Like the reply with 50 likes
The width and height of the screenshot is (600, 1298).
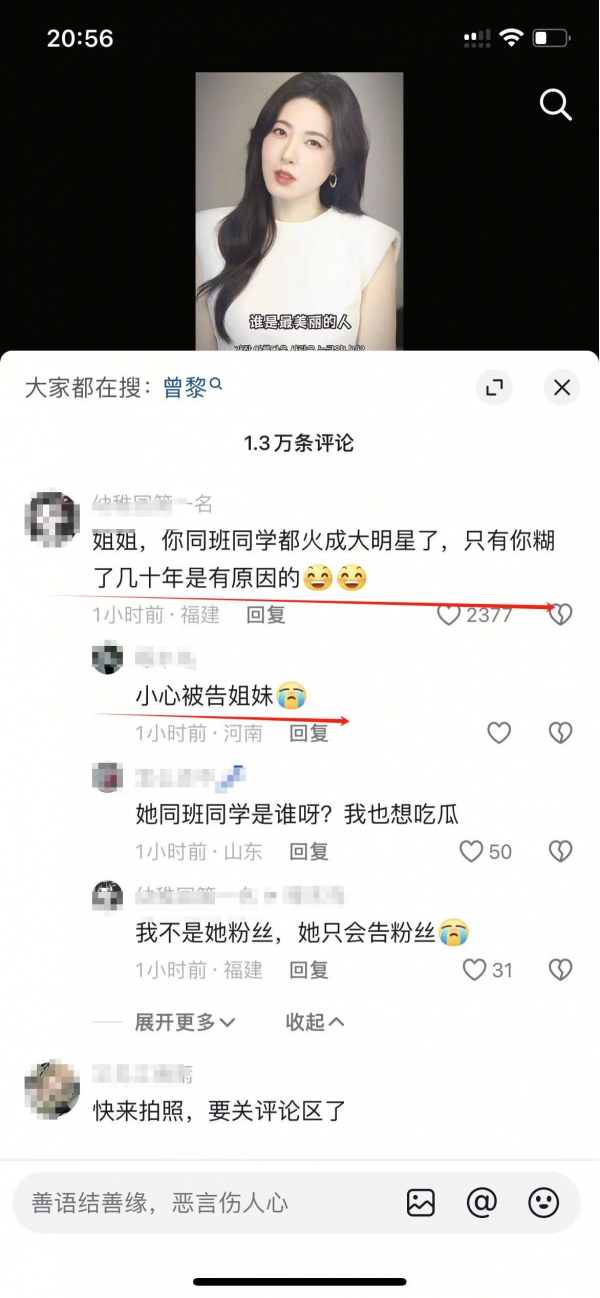click(471, 851)
